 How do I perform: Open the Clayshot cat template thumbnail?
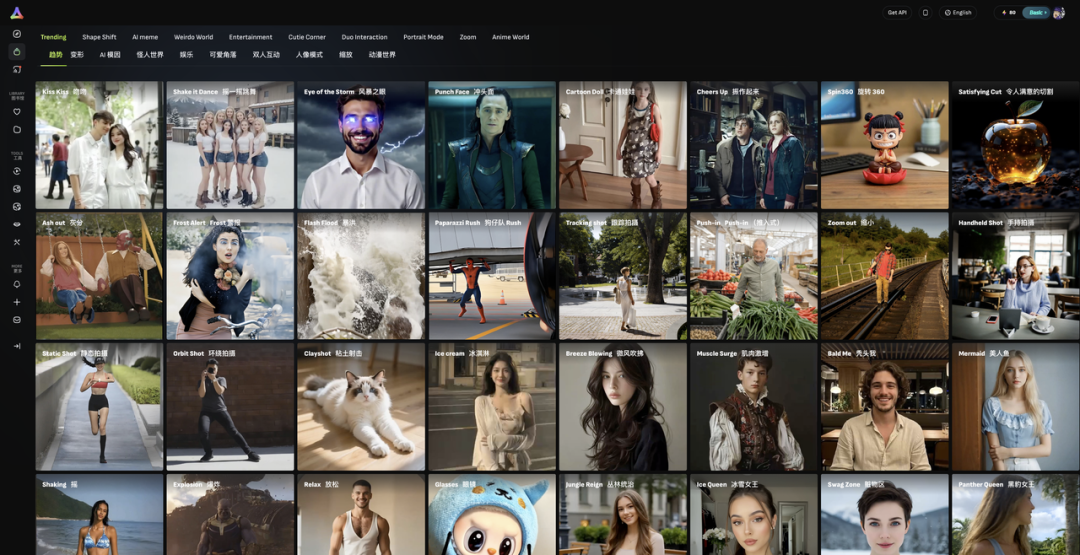[361, 407]
